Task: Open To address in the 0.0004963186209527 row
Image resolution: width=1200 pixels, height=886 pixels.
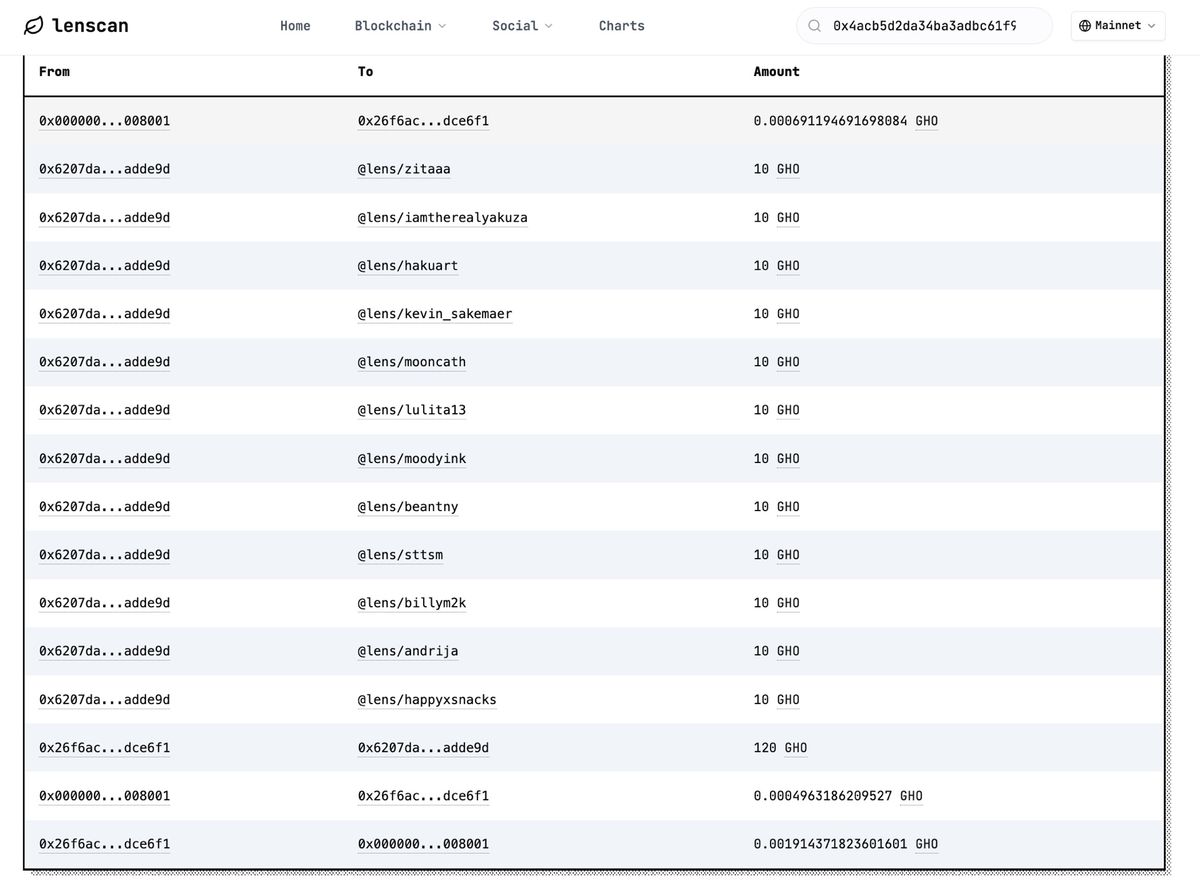Action: 423,795
